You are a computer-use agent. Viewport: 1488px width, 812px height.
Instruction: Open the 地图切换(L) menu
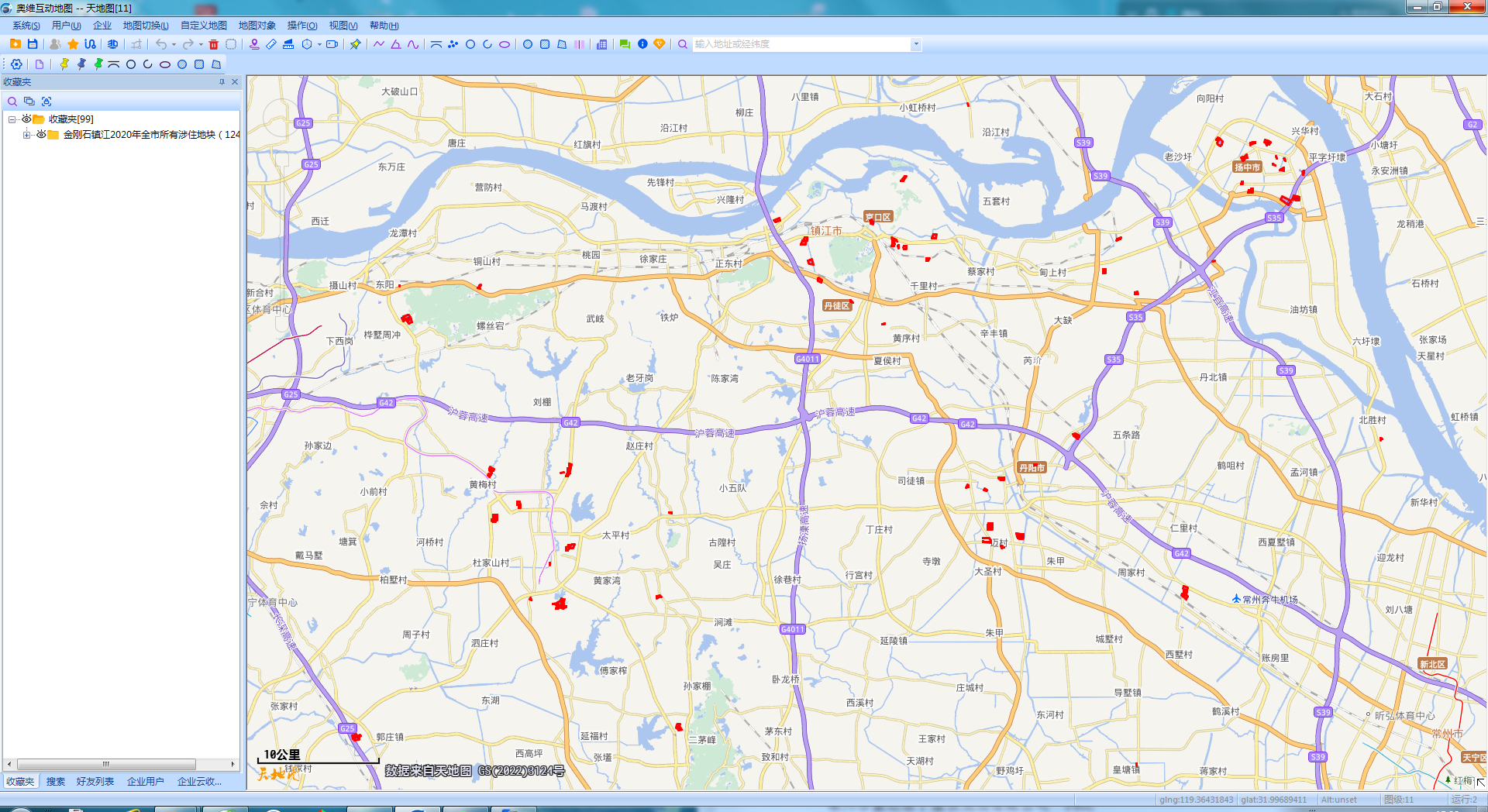click(x=146, y=26)
